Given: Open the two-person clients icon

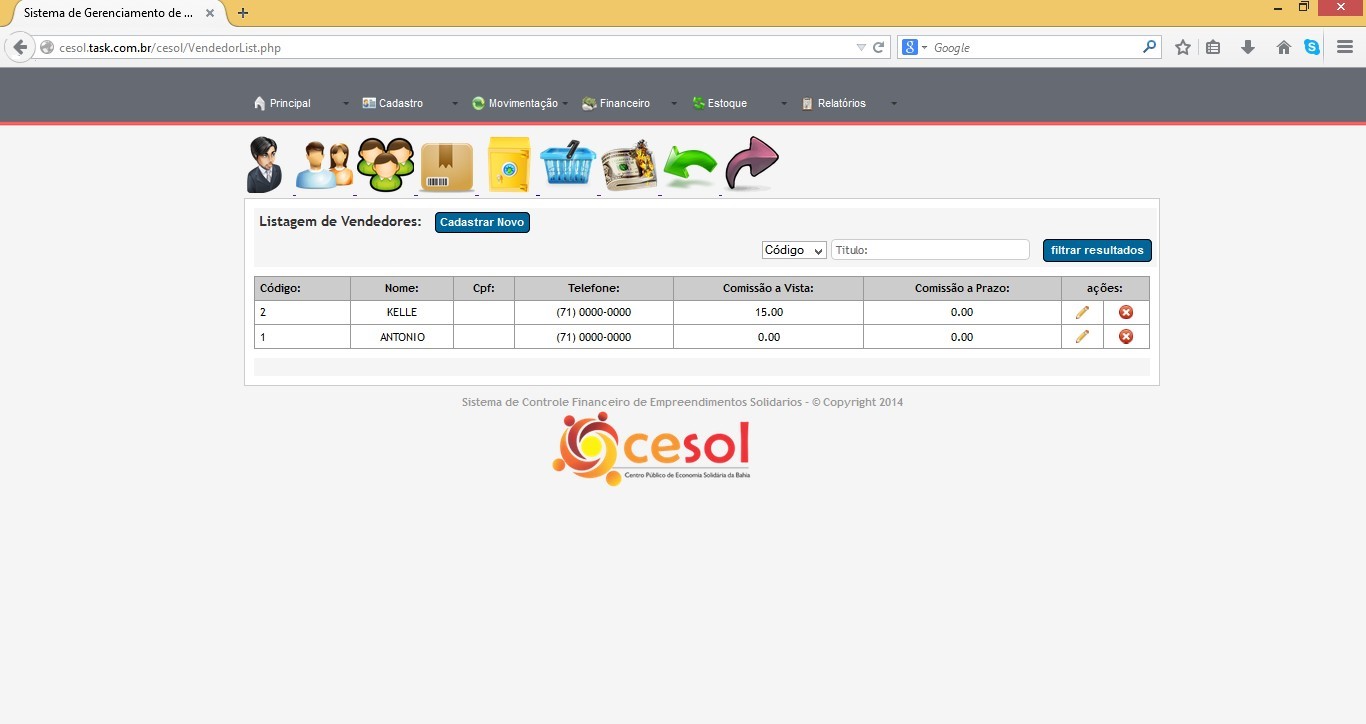Looking at the screenshot, I should (324, 165).
